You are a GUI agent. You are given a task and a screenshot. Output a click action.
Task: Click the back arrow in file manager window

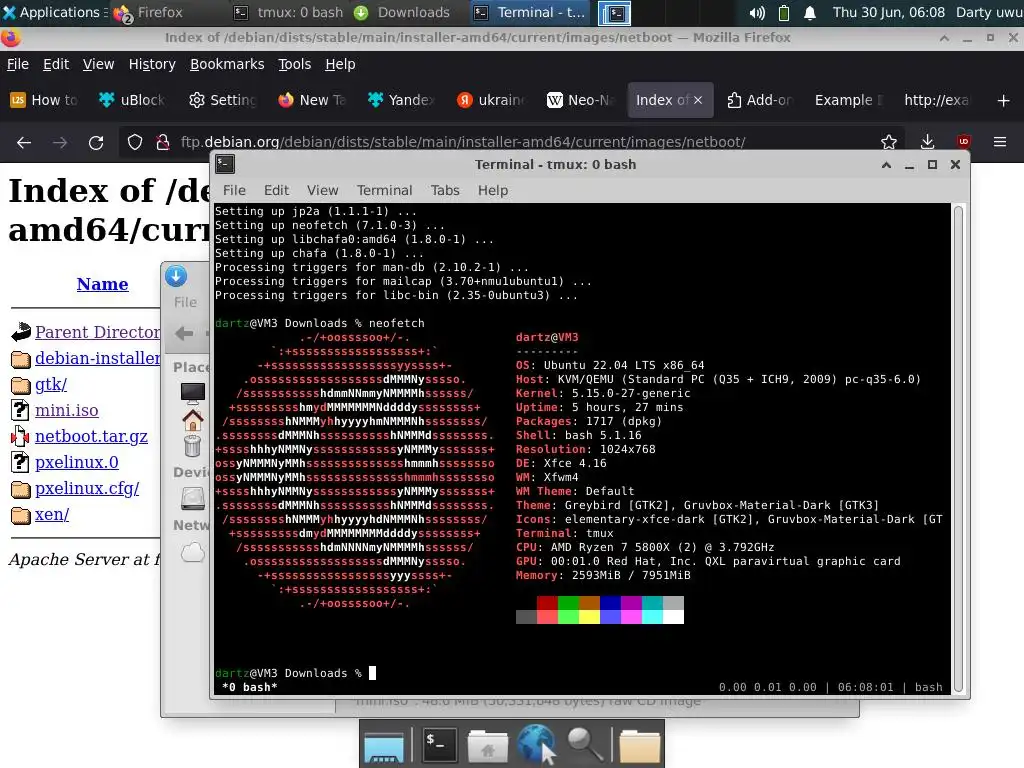(184, 333)
